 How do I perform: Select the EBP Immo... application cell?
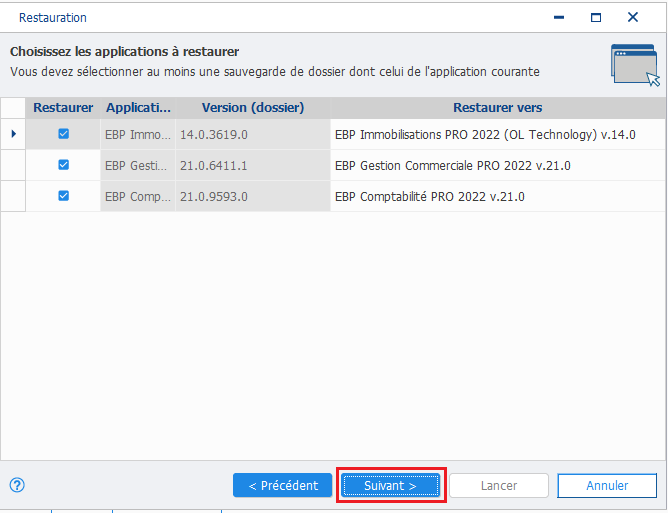[x=138, y=134]
